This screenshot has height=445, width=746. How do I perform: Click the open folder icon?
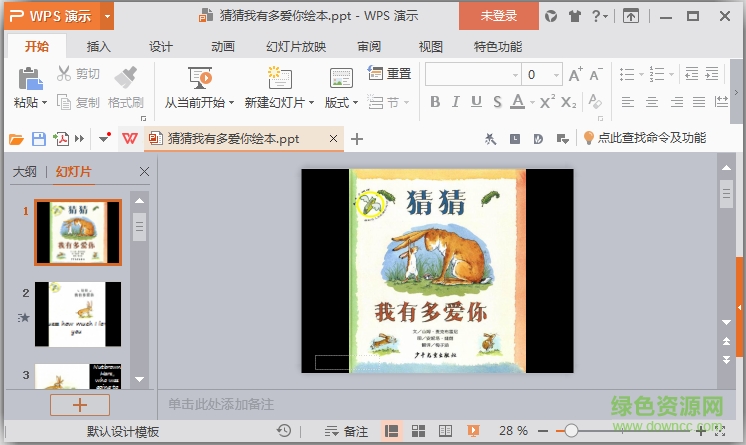[x=16, y=139]
